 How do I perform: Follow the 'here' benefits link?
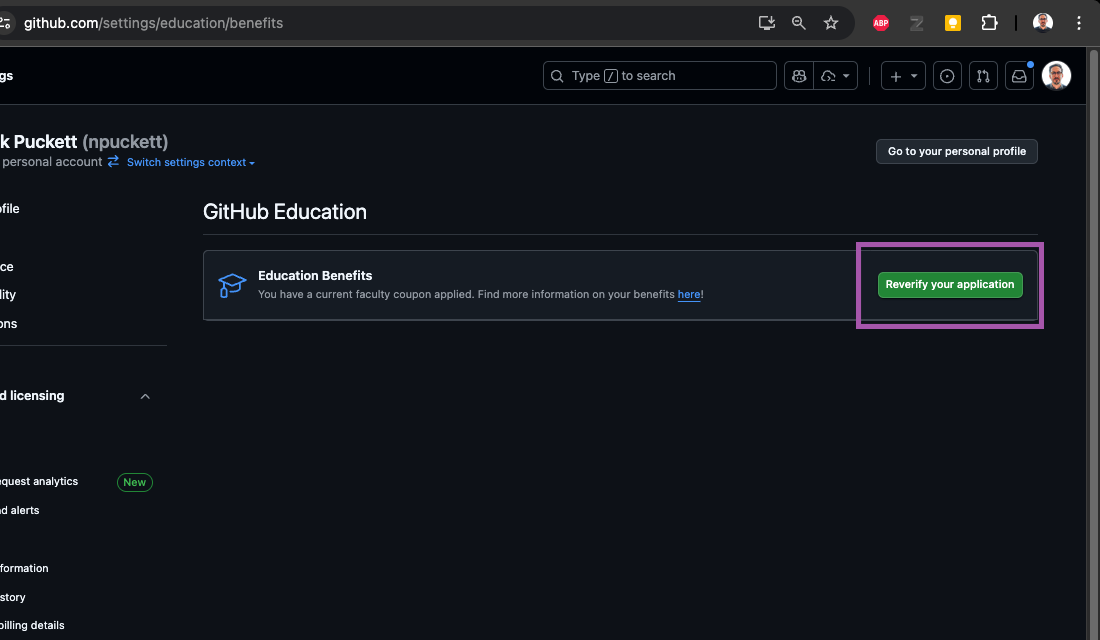coord(688,294)
